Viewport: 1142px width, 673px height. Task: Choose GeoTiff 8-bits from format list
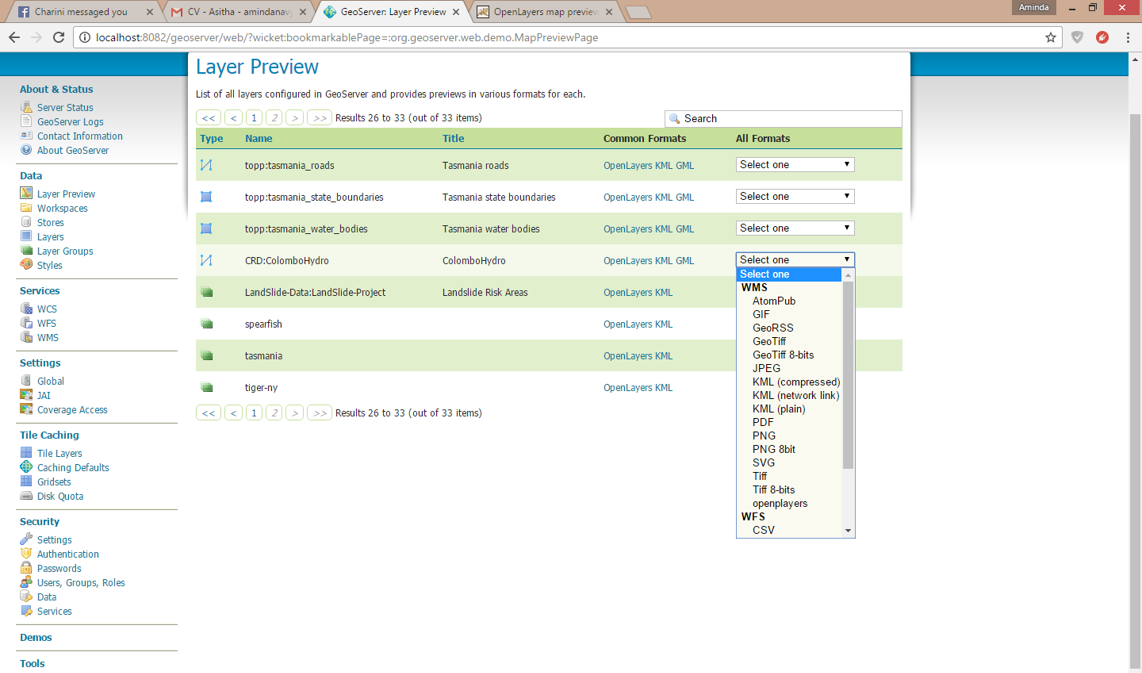click(x=783, y=355)
